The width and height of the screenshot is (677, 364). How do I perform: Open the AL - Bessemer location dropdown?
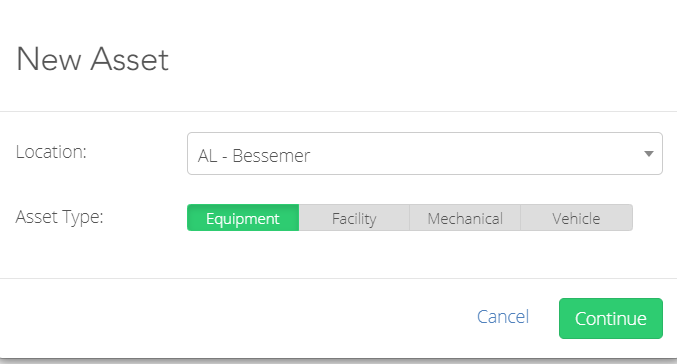click(x=425, y=154)
